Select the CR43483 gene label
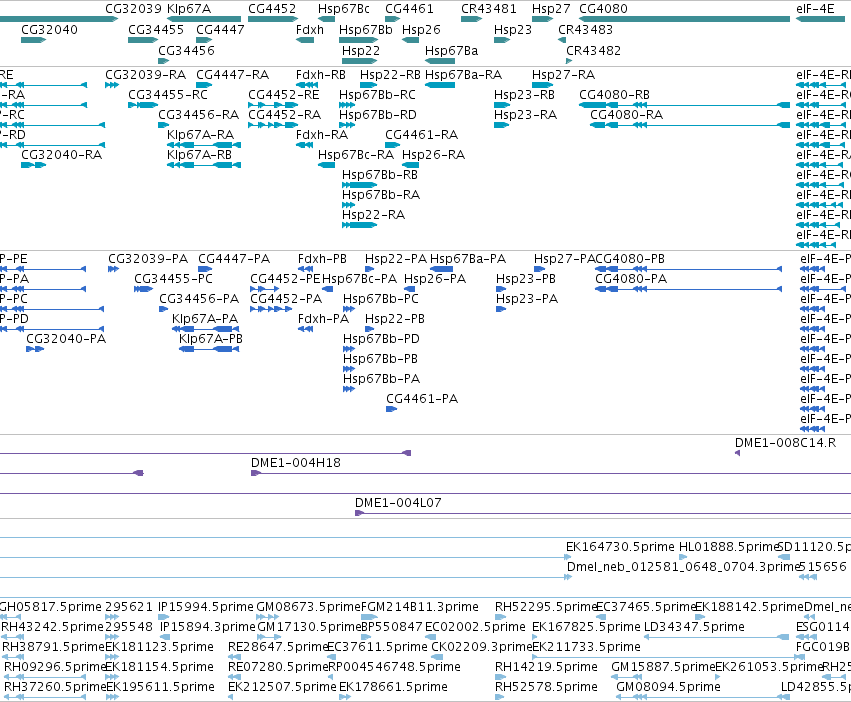851x702 pixels. tap(585, 29)
